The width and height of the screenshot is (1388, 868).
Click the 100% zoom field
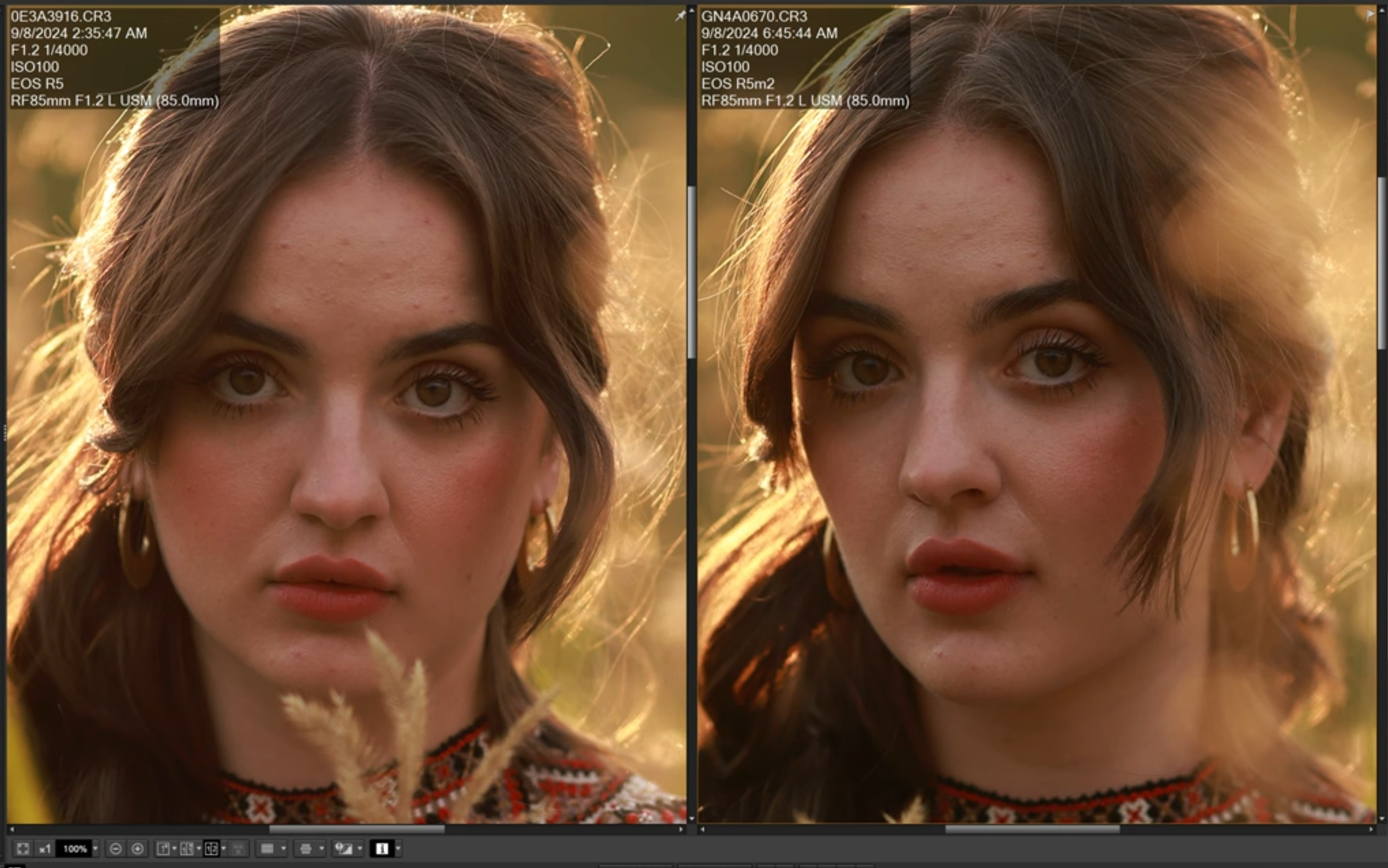click(75, 848)
